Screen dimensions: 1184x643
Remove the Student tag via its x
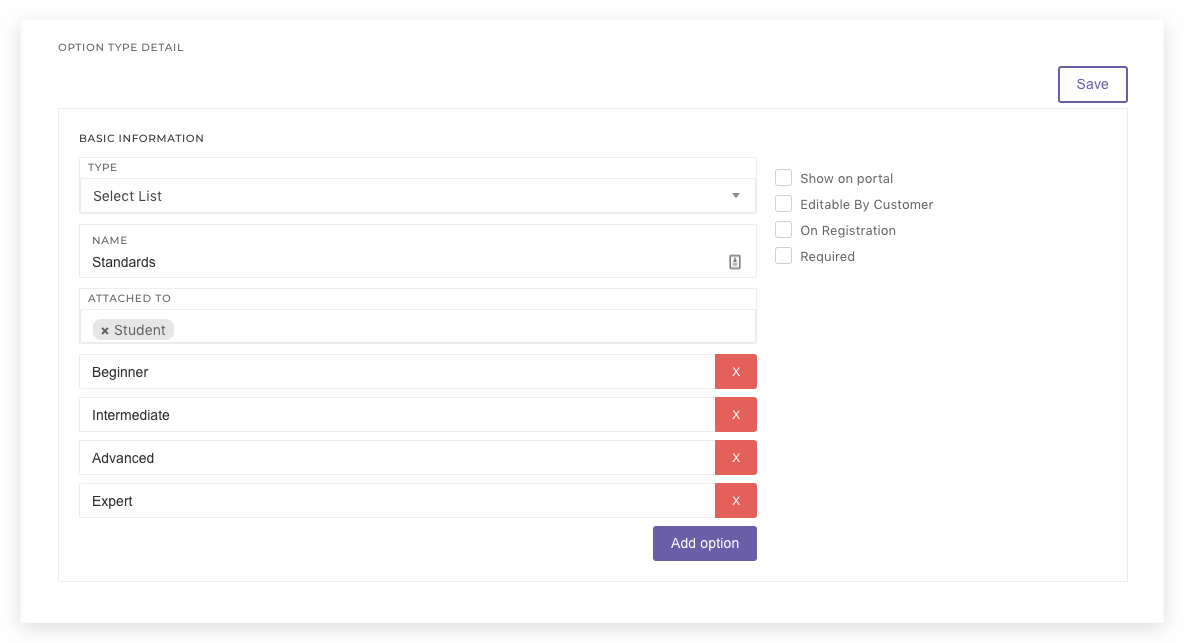(105, 331)
